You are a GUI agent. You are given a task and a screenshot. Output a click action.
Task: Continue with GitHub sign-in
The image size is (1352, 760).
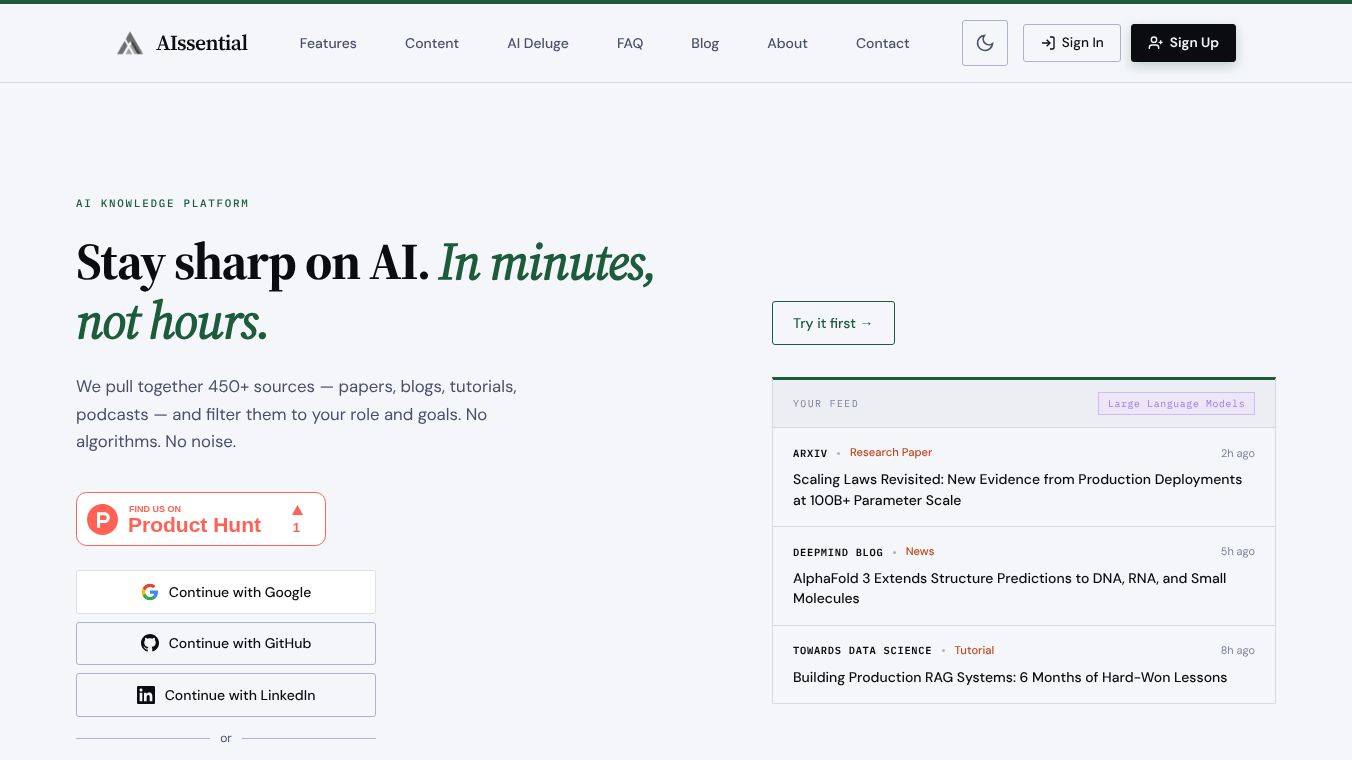coord(226,643)
